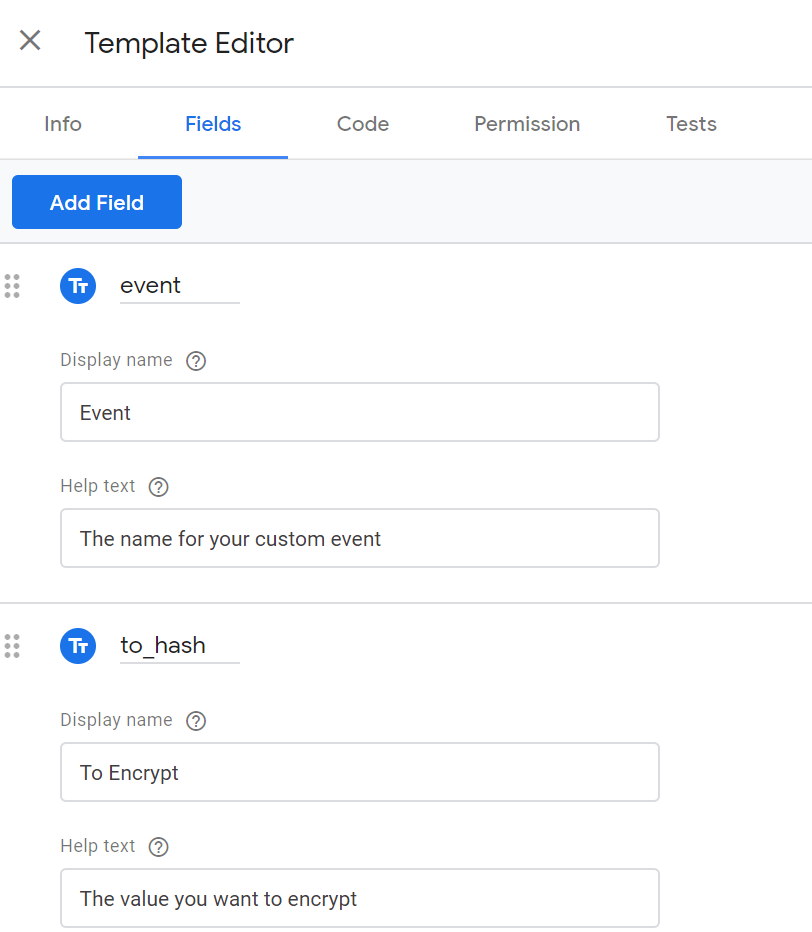The height and width of the screenshot is (932, 812).
Task: Open the Info tab
Action: (x=63, y=124)
